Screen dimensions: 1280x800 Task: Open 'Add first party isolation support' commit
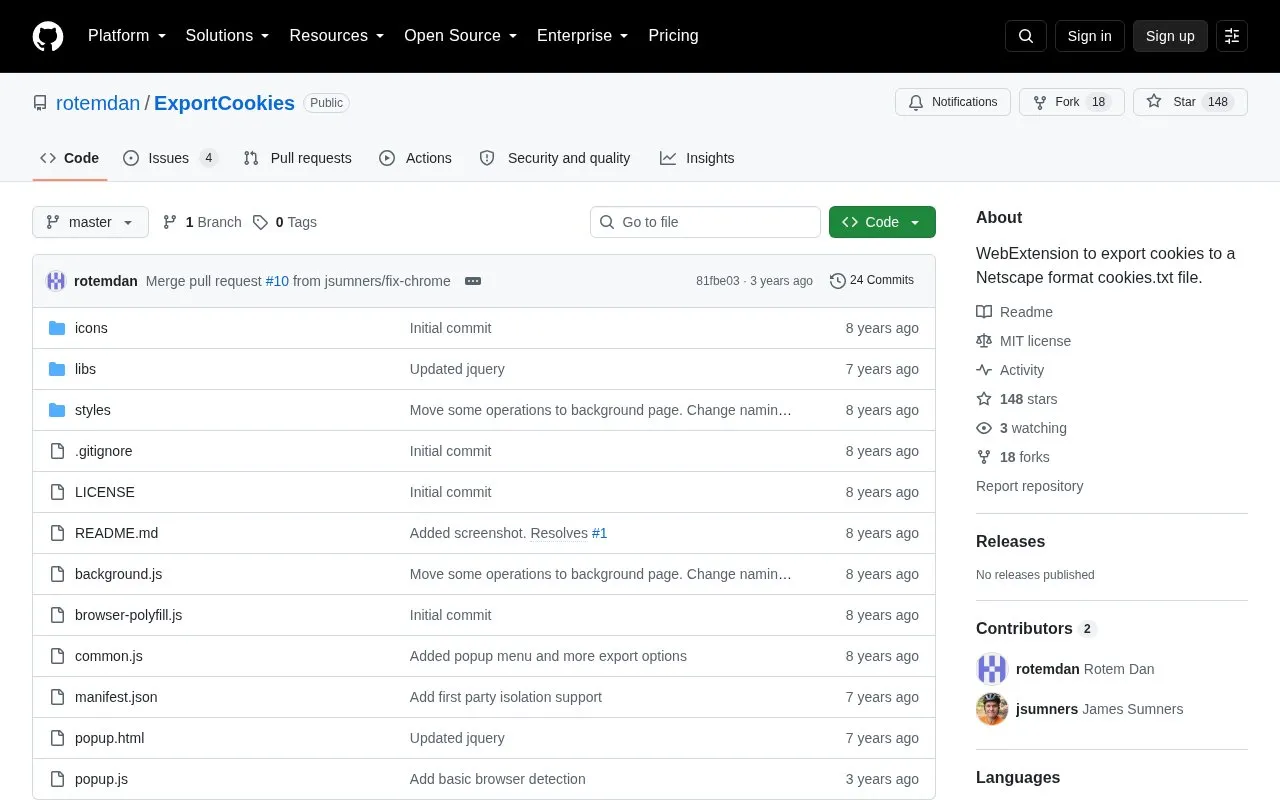point(506,697)
